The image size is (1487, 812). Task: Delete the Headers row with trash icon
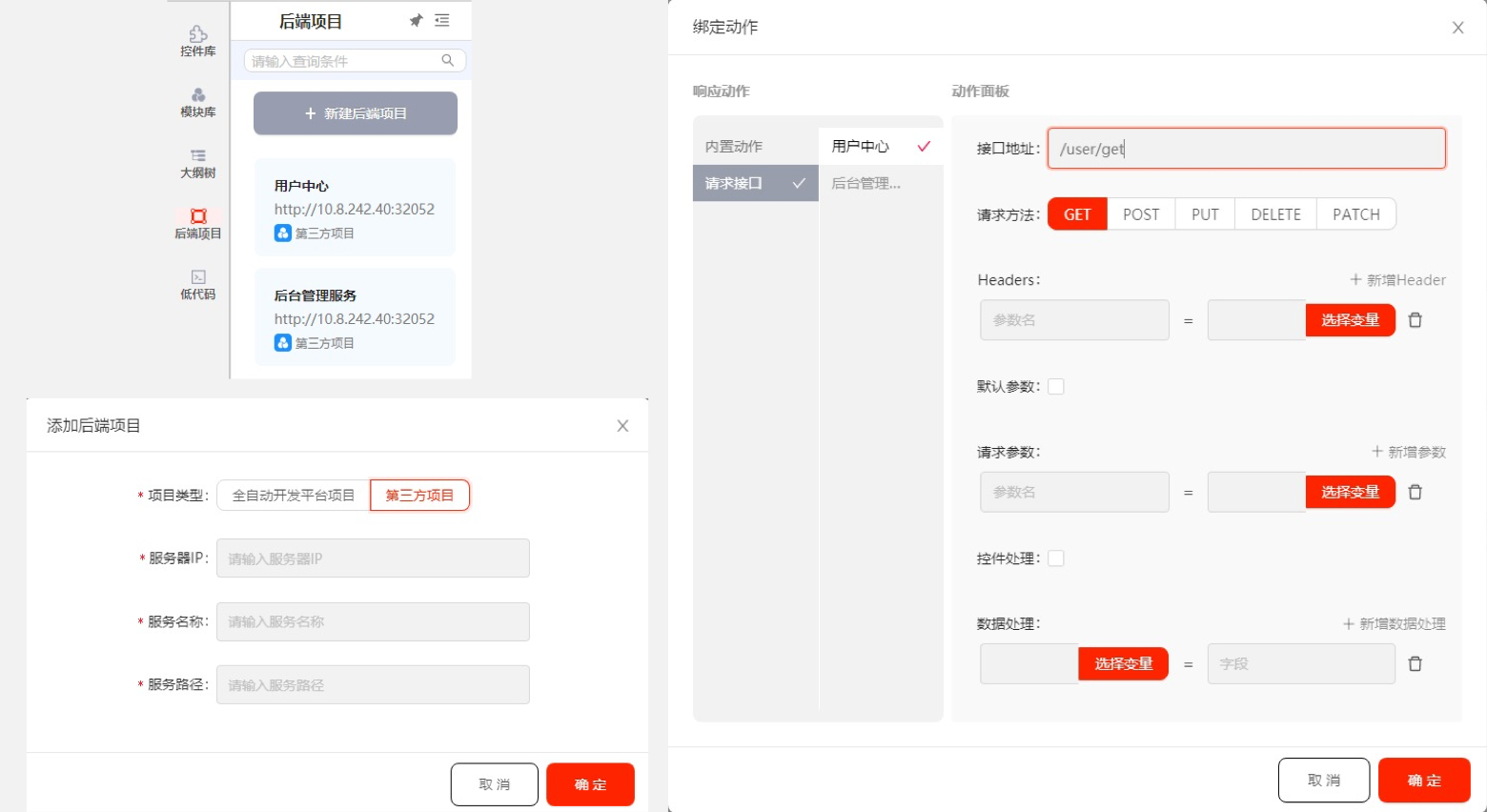pyautogui.click(x=1415, y=320)
